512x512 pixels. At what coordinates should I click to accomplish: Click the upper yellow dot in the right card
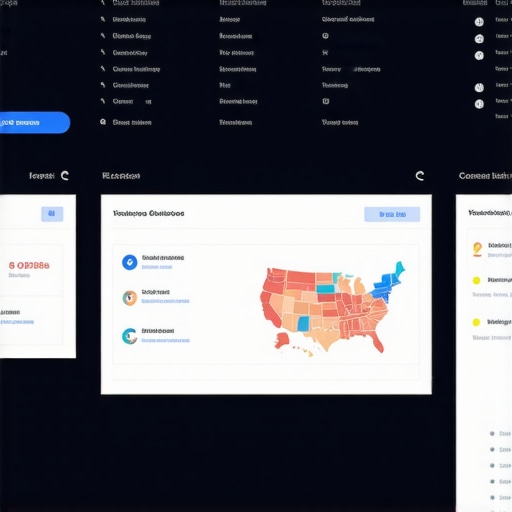tap(476, 280)
